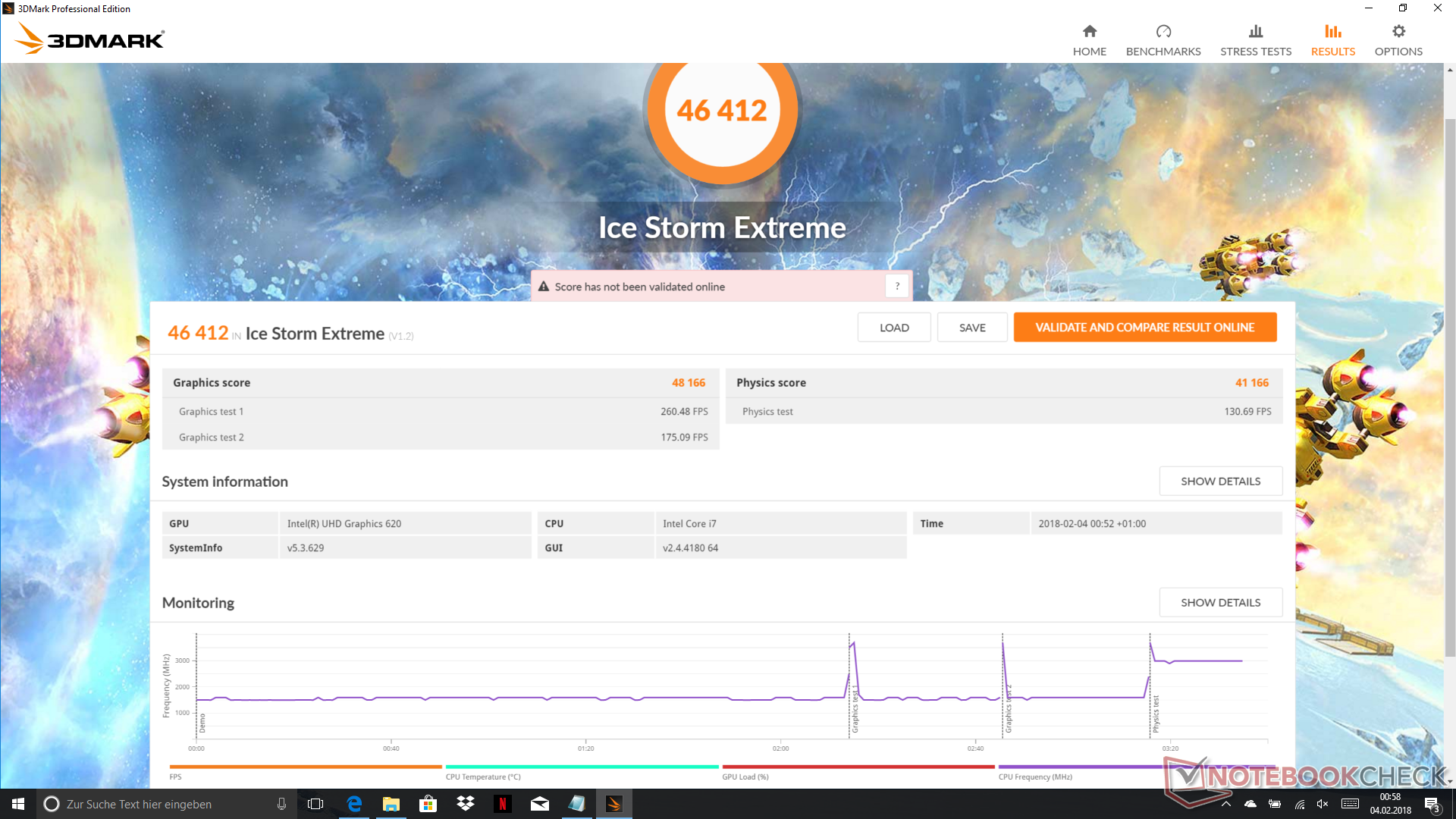
Task: Expand hidden system tray icons chevron
Action: point(1225,804)
